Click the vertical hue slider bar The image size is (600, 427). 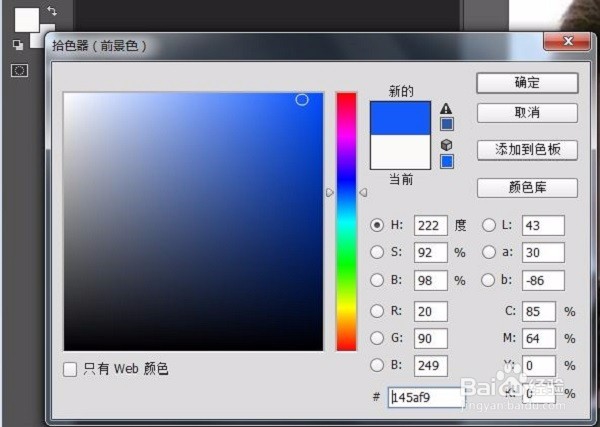[346, 222]
